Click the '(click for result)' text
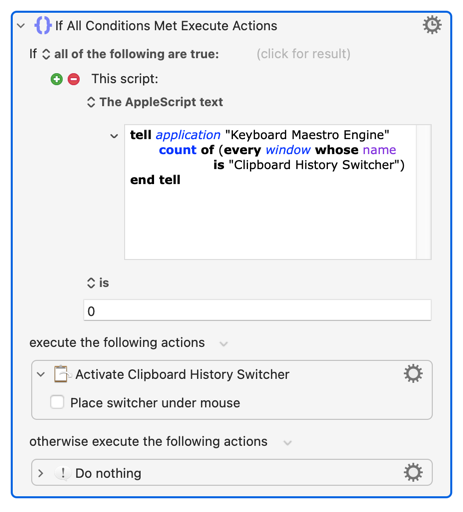 pos(303,54)
